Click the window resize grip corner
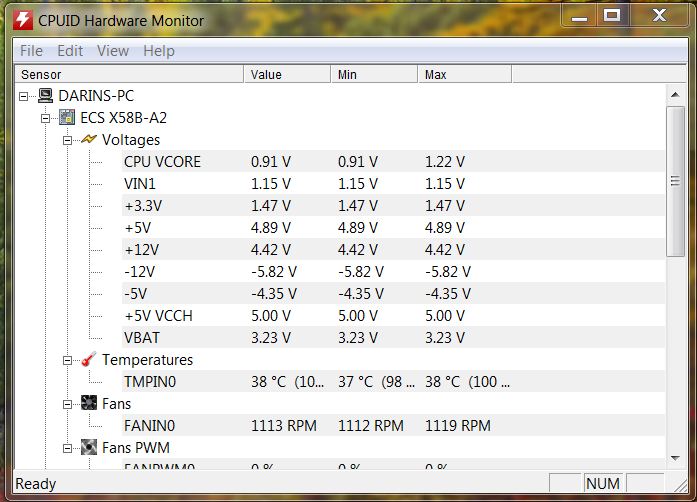697x502 pixels. (680, 485)
